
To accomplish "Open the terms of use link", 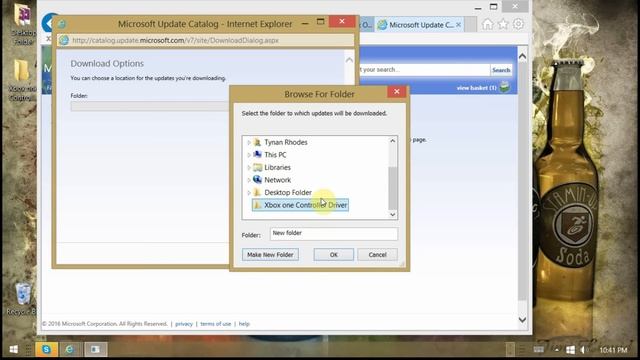I will (216, 324).
